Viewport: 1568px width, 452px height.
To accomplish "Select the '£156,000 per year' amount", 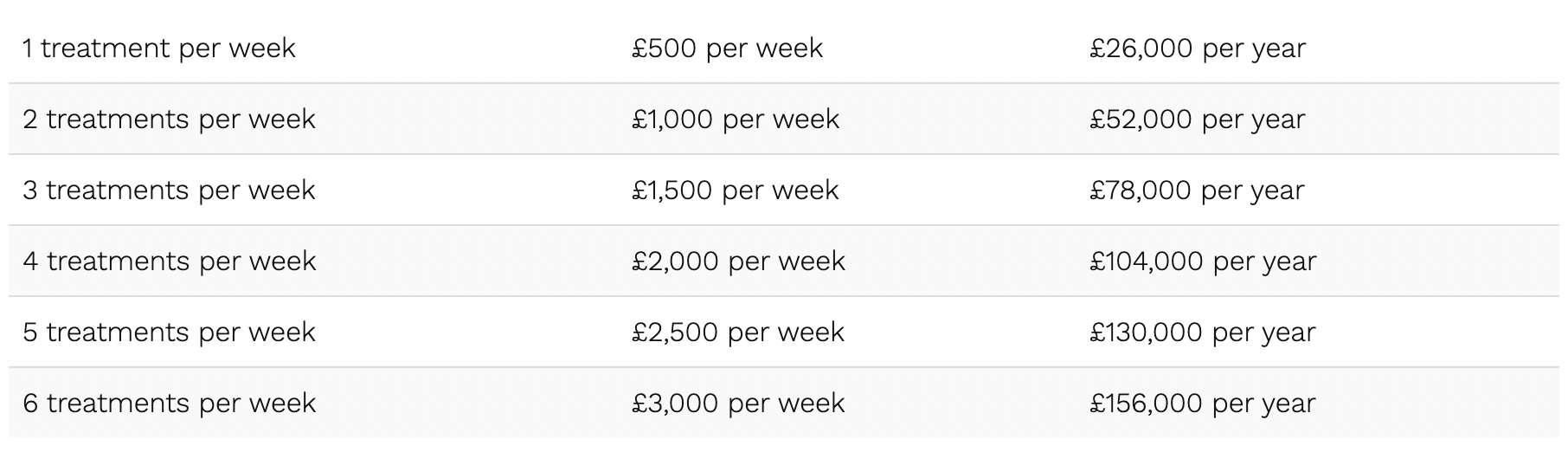I will [x=1203, y=404].
